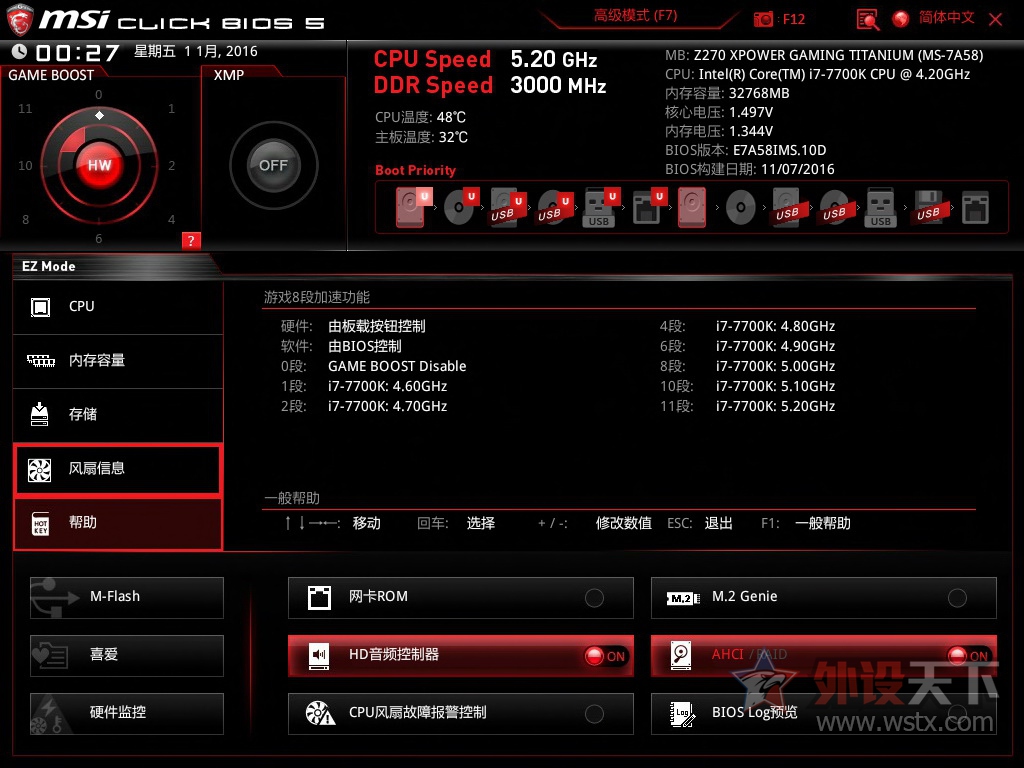Screen dimensions: 1024x768
Task: Click stage 6 on the Game Boost dial
Action: tap(99, 238)
